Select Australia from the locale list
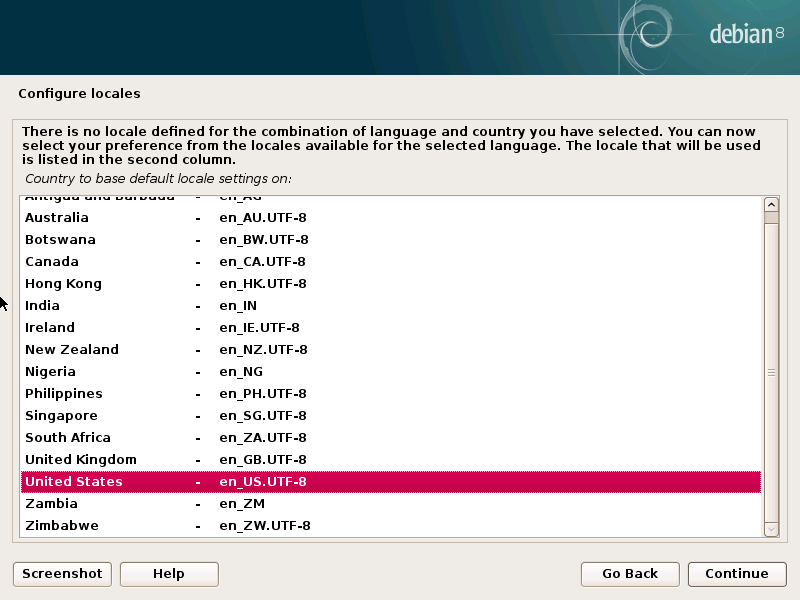The image size is (800, 600). pos(57,218)
